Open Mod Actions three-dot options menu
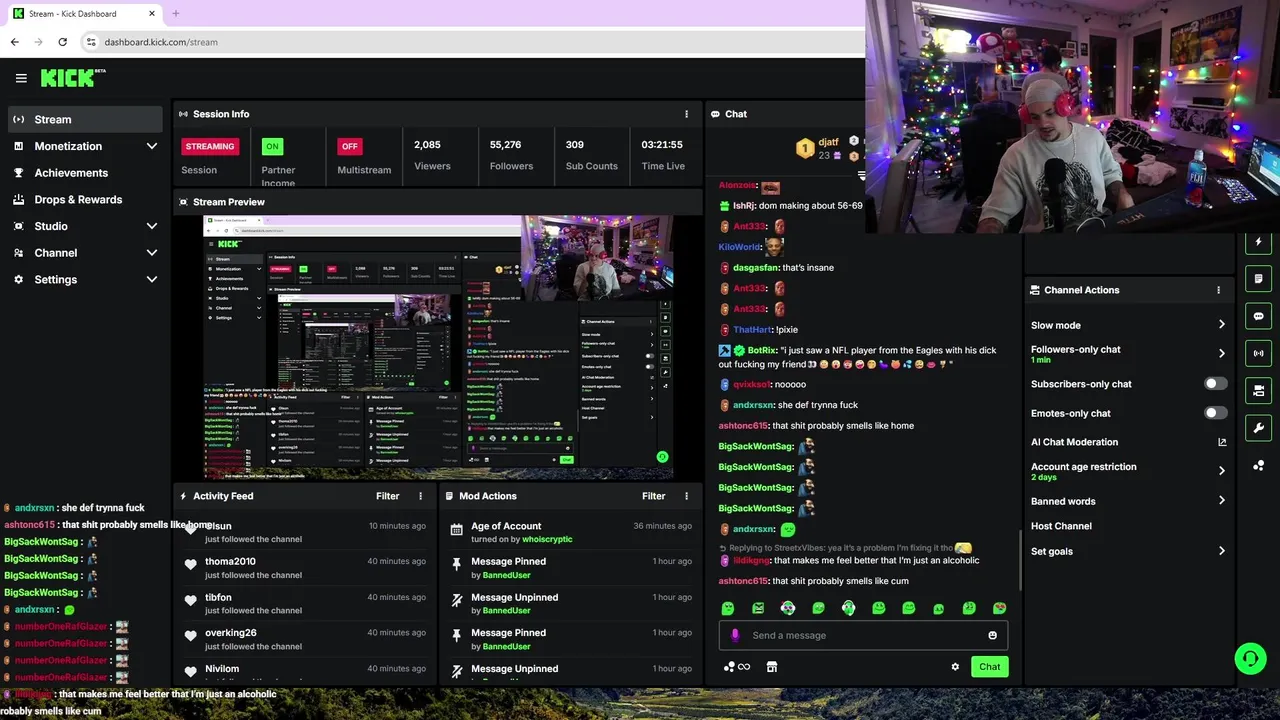Viewport: 1280px width, 720px height. tap(686, 496)
